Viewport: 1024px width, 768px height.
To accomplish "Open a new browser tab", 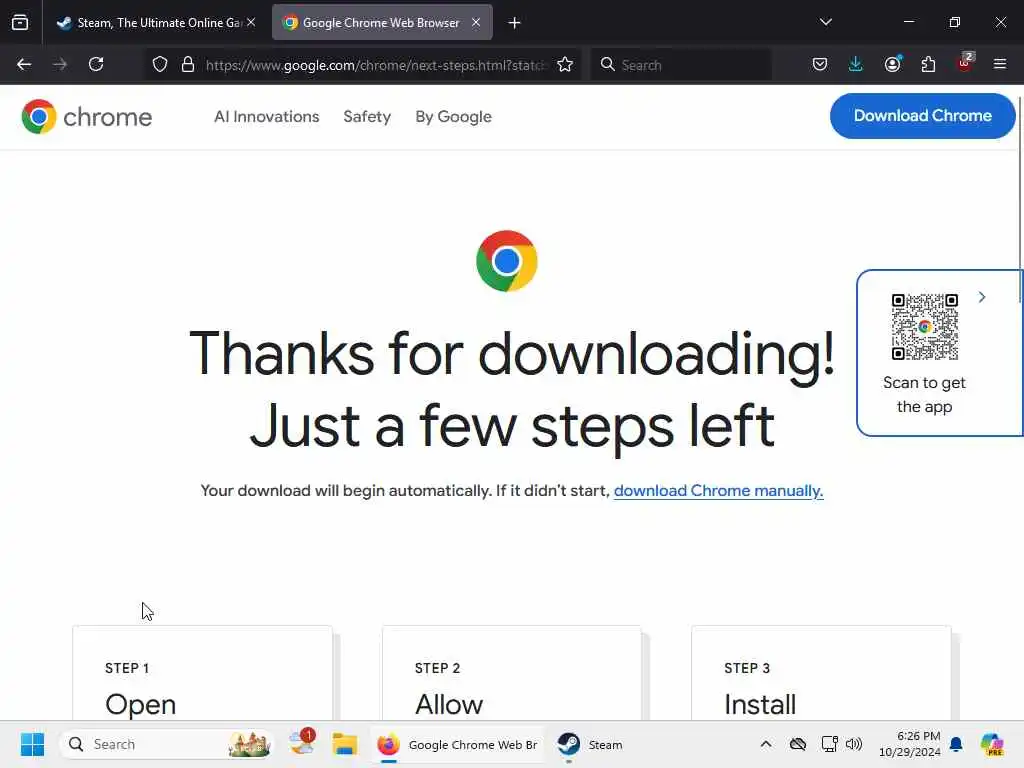I will (x=515, y=23).
